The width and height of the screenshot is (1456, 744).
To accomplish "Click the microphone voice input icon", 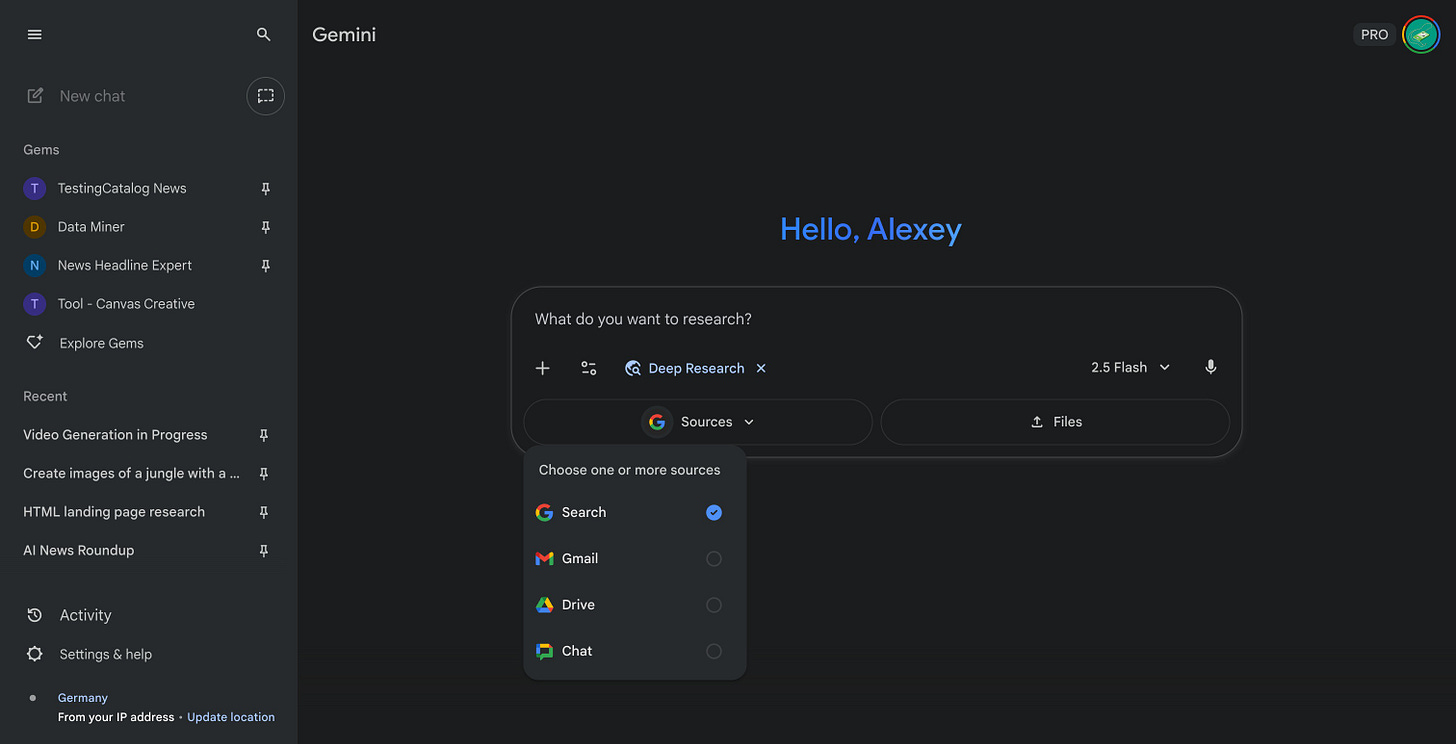I will coord(1211,367).
